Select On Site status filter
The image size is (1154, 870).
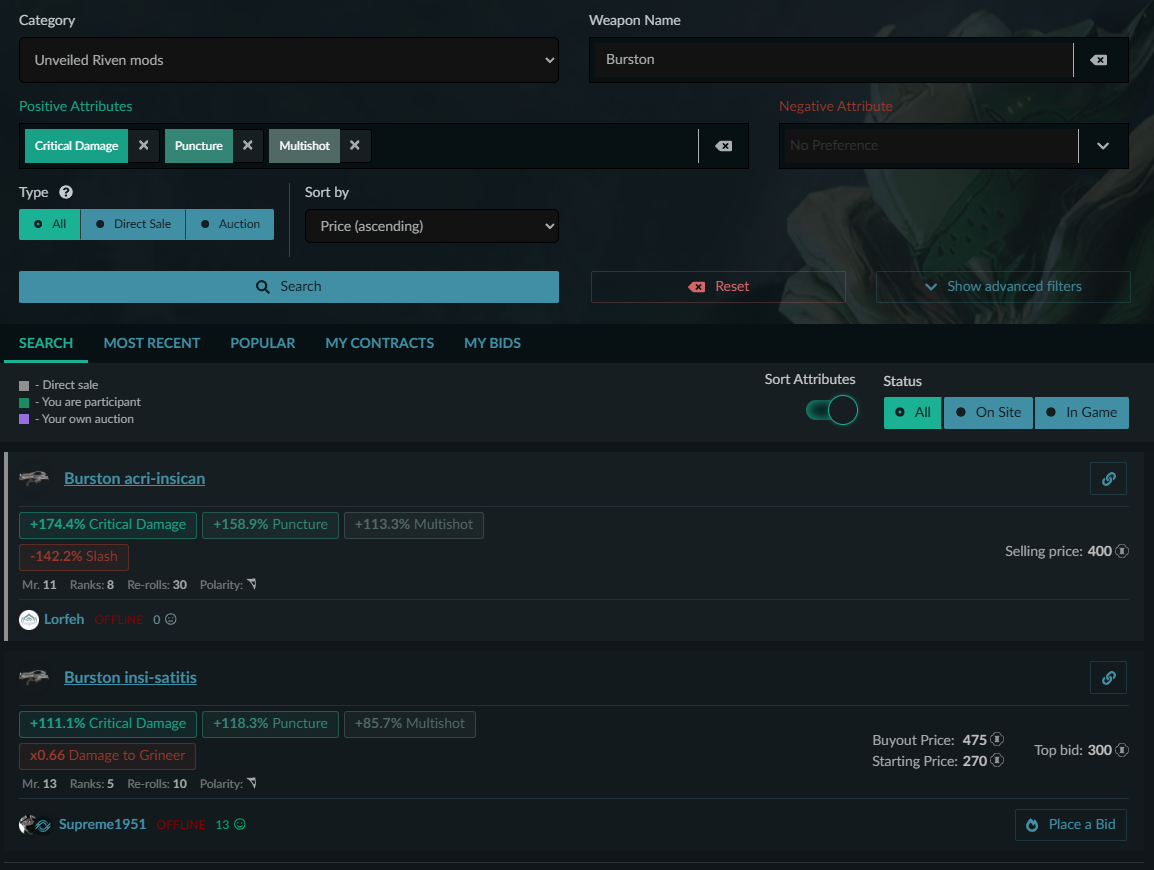coord(988,413)
